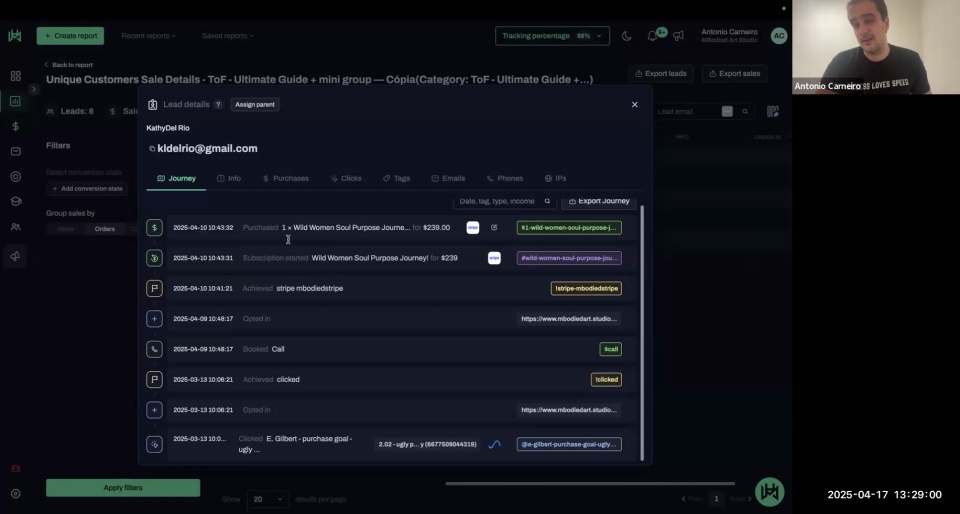The height and width of the screenshot is (514, 960).
Task: Click the Create report button
Action: tap(70, 36)
